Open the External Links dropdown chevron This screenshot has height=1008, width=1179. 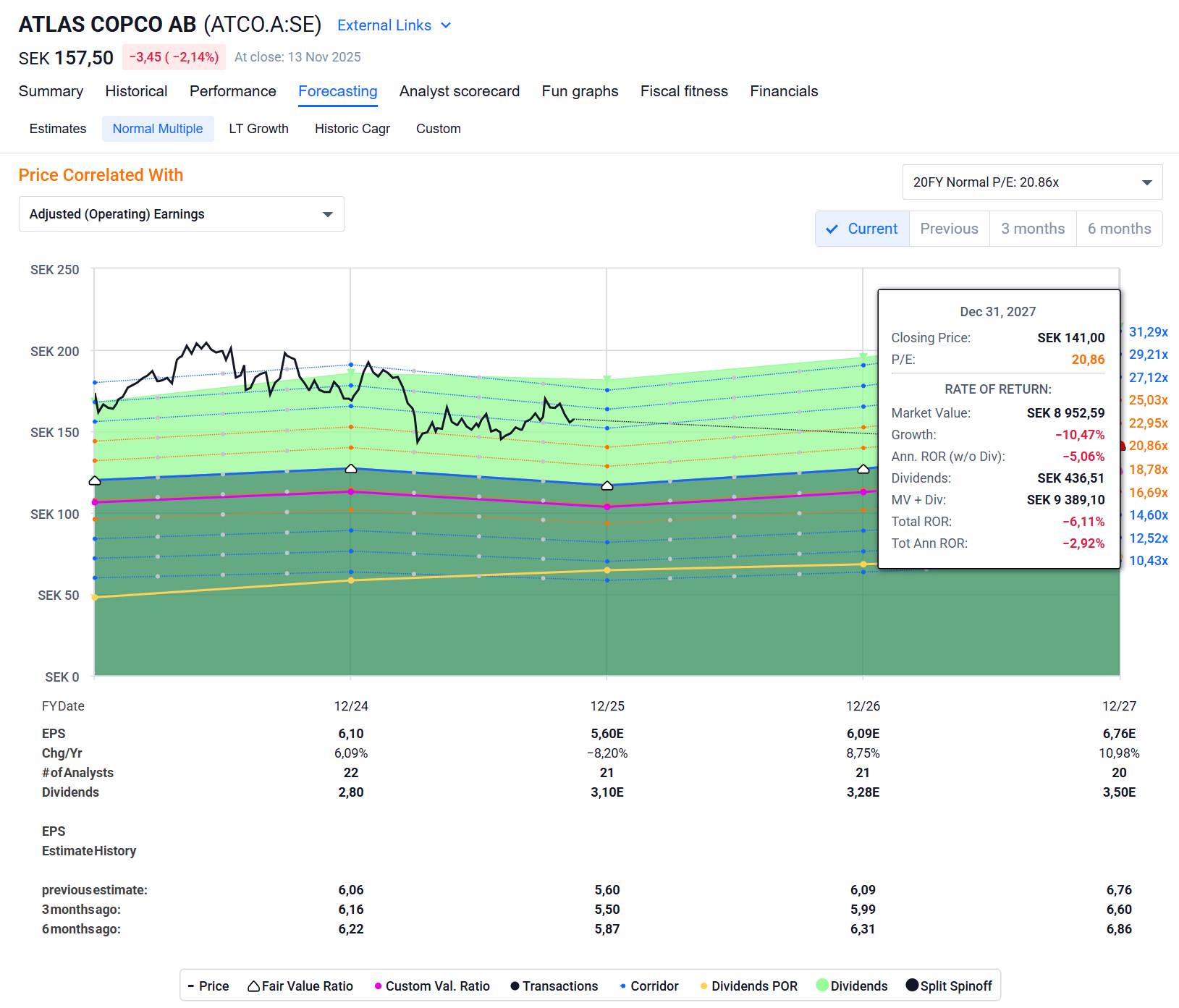click(x=446, y=25)
